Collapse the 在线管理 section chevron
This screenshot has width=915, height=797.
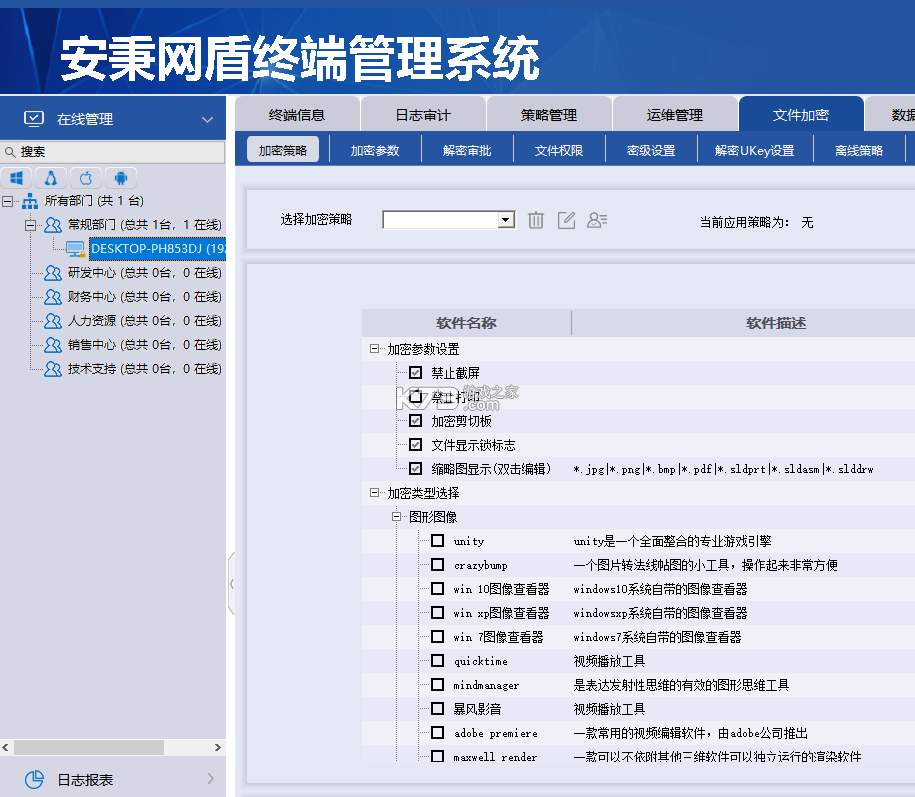207,120
